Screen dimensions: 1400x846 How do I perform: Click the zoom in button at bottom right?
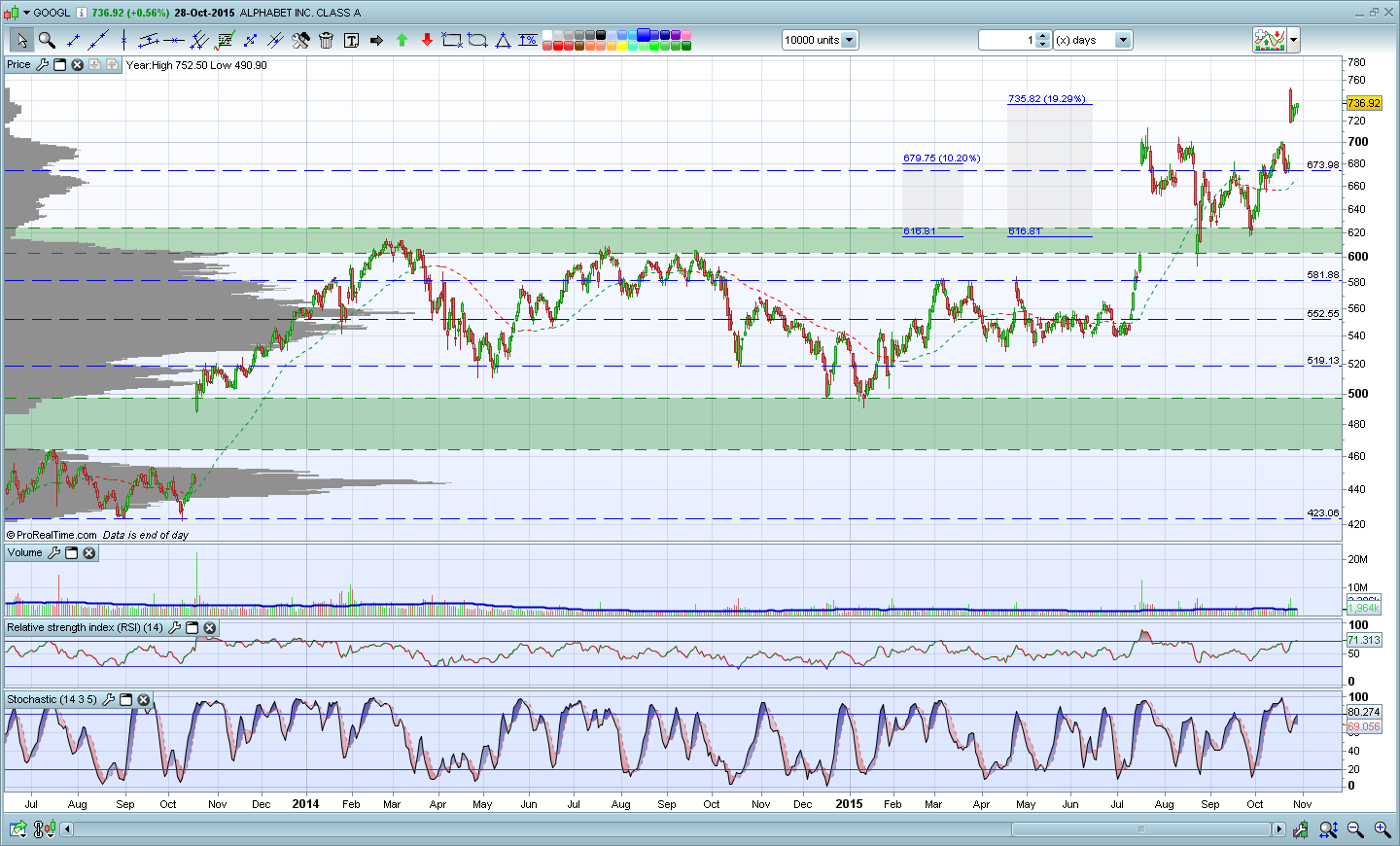coord(1382,829)
